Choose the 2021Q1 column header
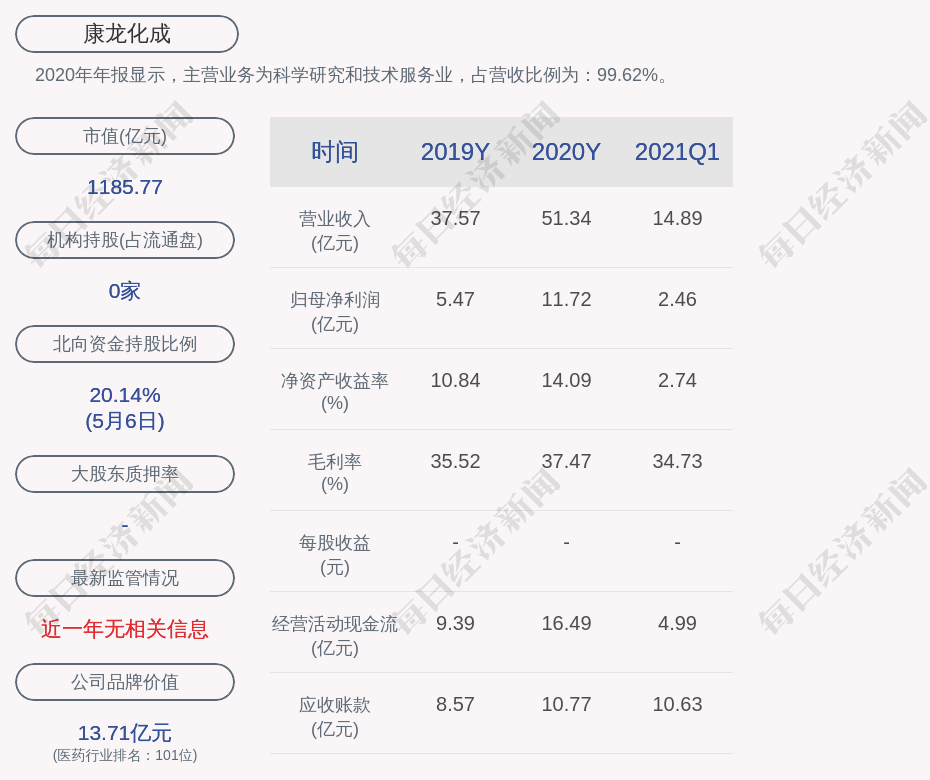The width and height of the screenshot is (930, 780). click(677, 152)
